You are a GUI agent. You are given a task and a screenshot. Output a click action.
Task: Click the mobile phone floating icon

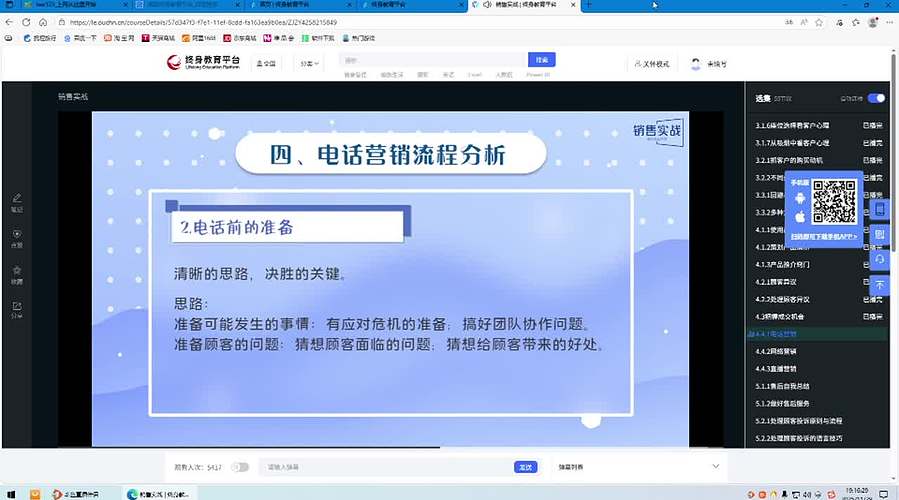(880, 209)
